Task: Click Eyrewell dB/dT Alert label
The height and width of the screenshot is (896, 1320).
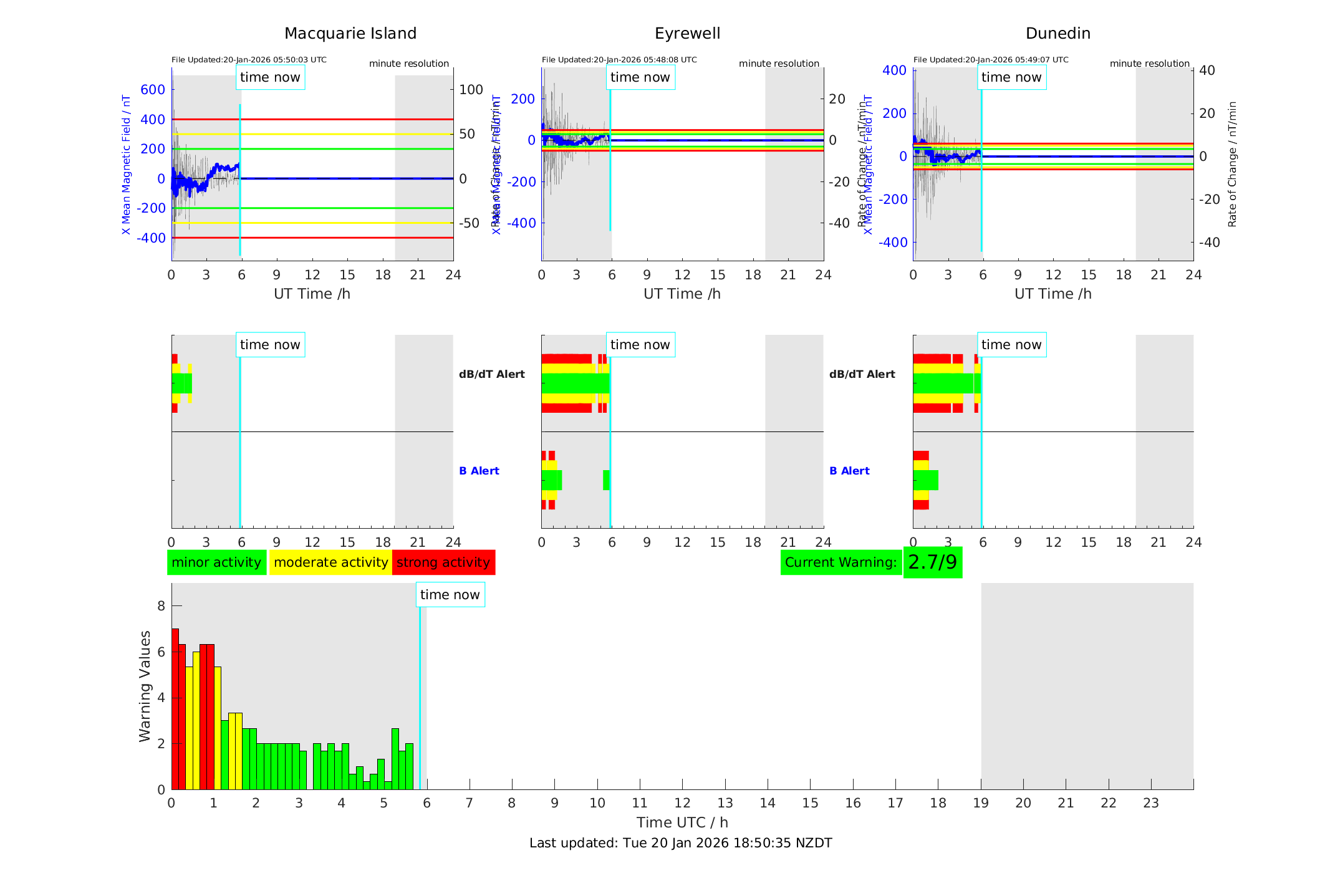Action: pos(491,374)
